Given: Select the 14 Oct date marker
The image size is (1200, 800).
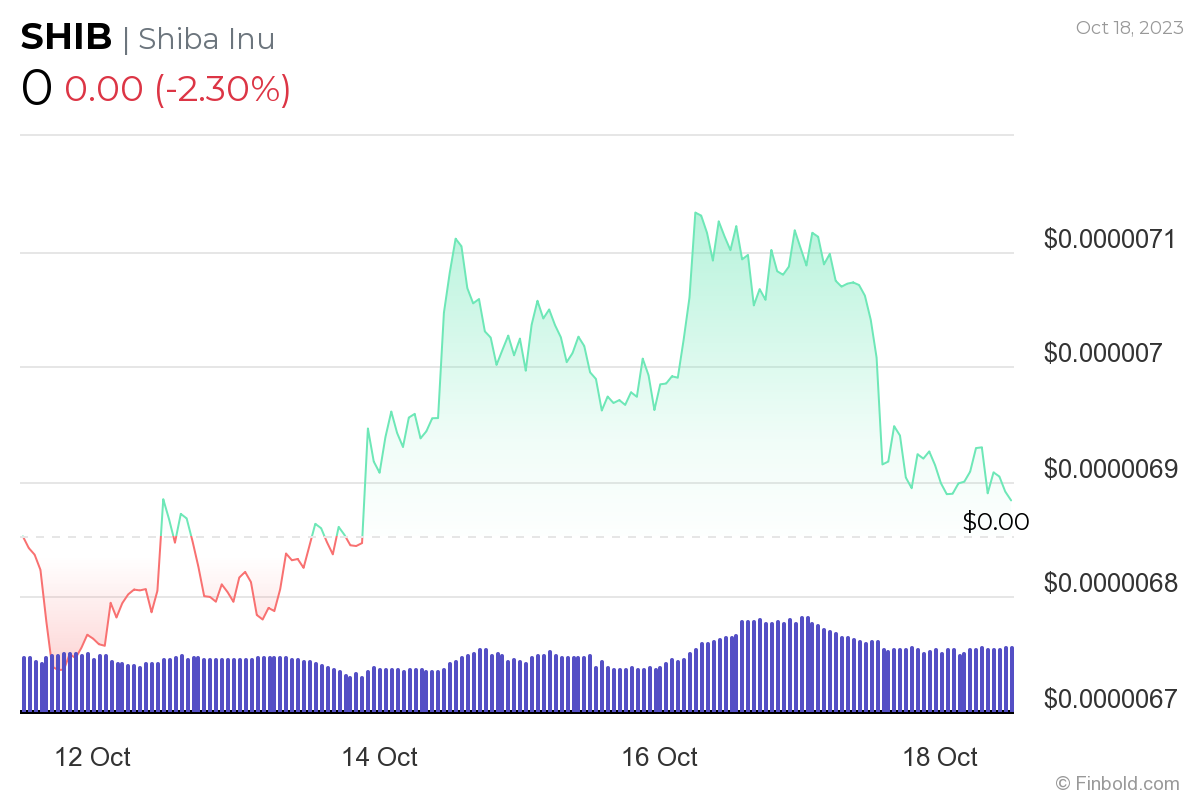Looking at the screenshot, I should pyautogui.click(x=379, y=757).
